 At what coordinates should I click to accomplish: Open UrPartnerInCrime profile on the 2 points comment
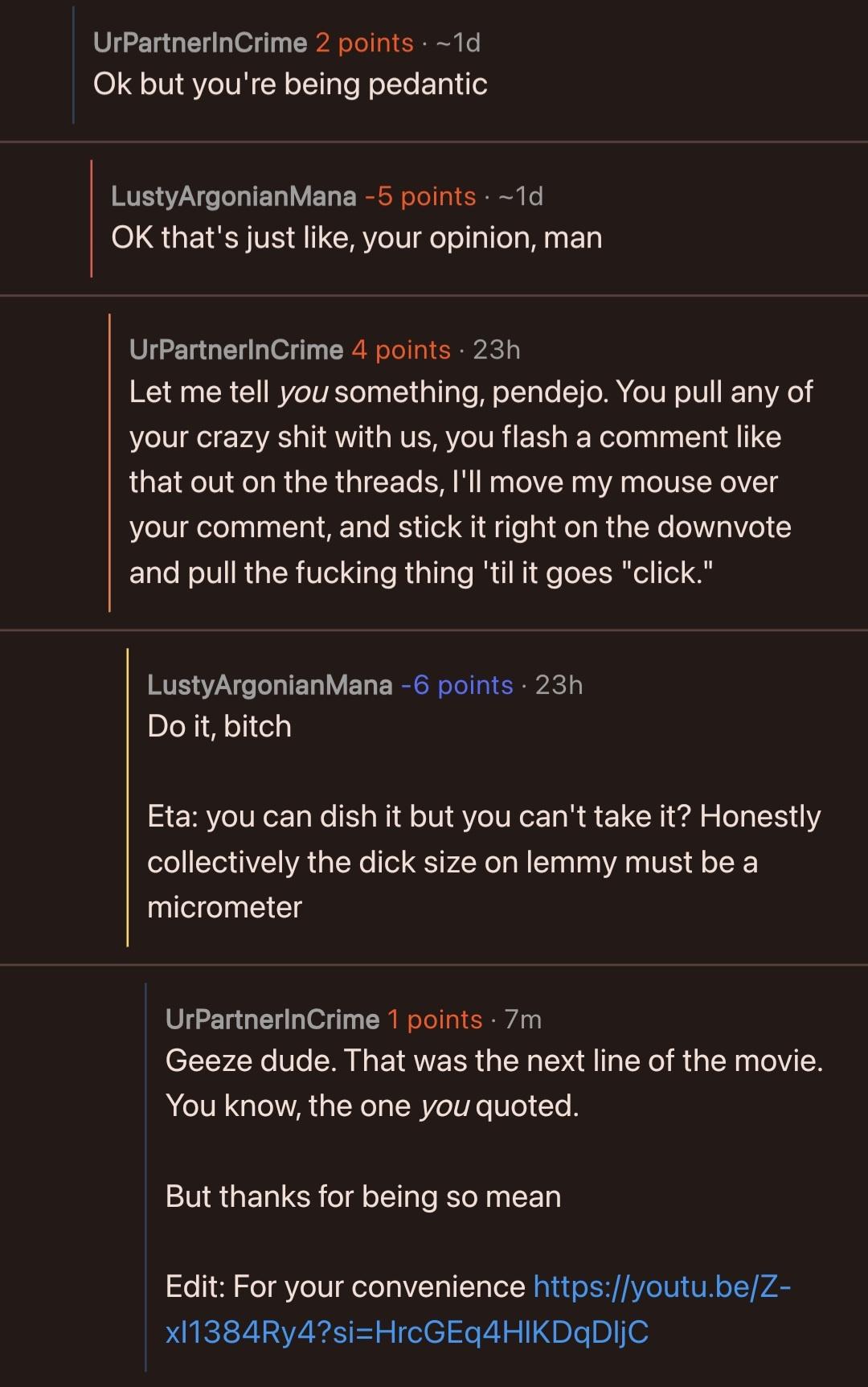[x=200, y=43]
